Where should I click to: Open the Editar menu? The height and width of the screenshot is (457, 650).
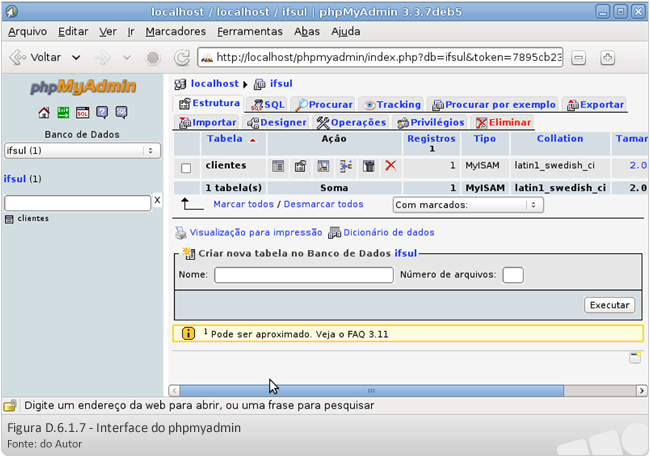point(73,32)
